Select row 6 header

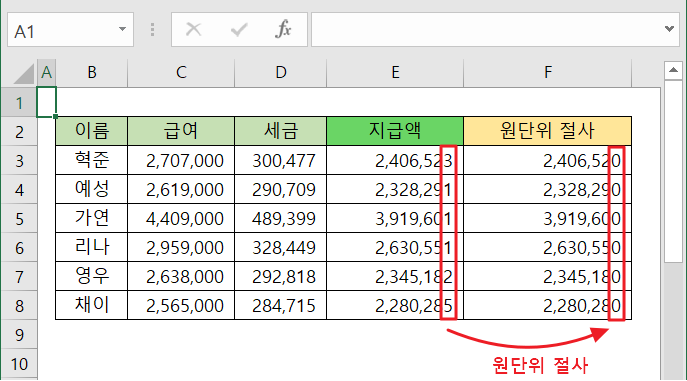[19, 247]
